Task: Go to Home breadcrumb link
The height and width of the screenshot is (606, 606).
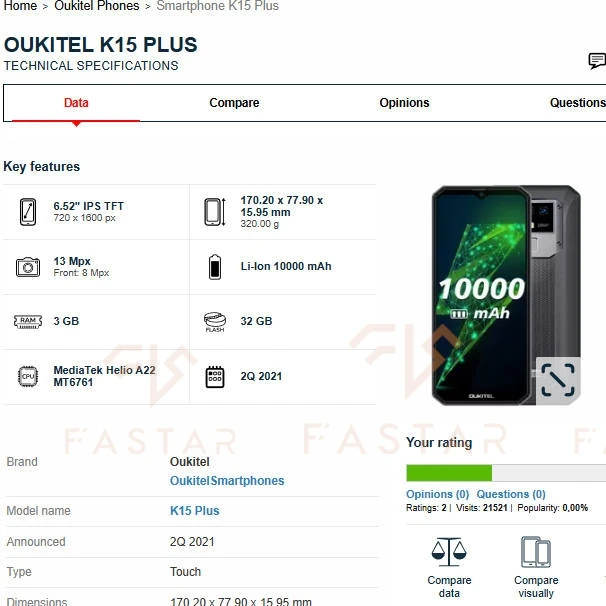Action: (20, 6)
